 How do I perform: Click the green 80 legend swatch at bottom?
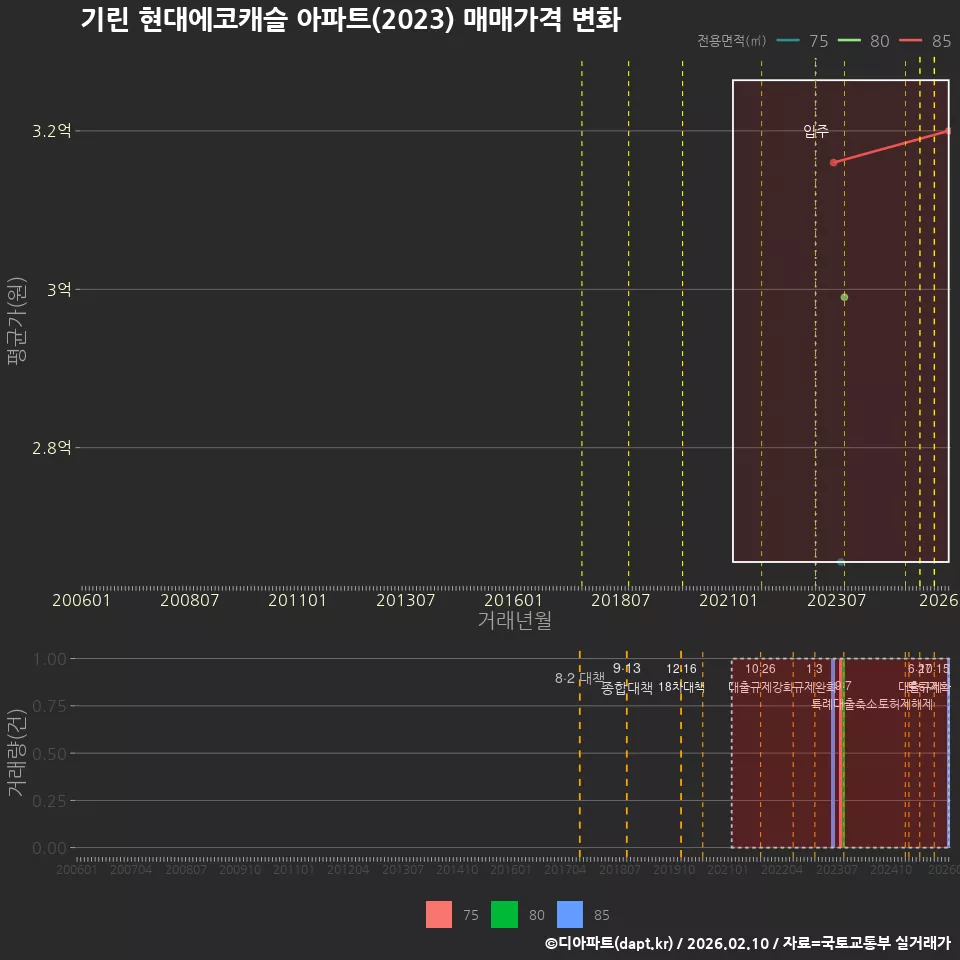(x=504, y=914)
